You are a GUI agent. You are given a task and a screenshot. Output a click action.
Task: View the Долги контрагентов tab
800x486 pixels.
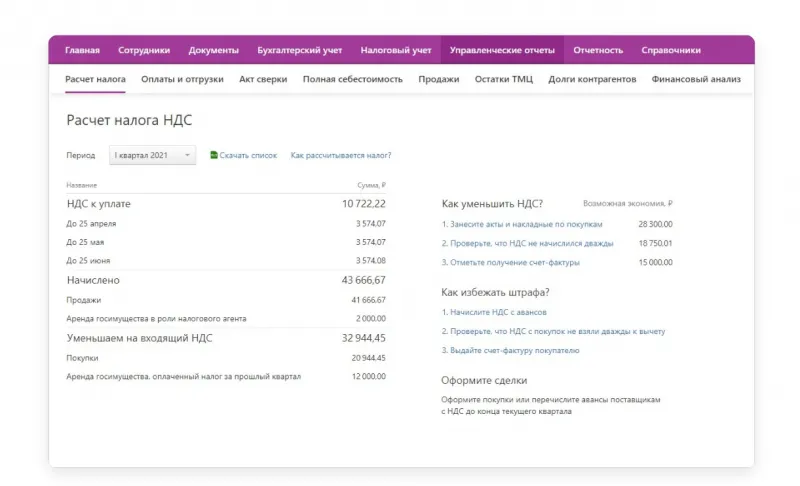click(x=592, y=79)
